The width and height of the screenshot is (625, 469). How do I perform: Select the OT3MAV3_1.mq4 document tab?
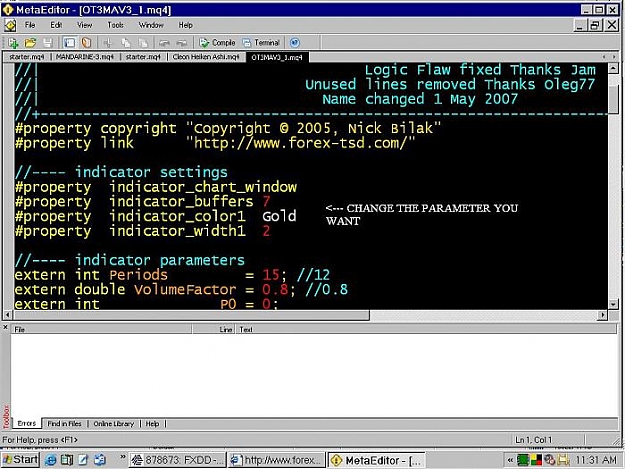click(x=277, y=57)
